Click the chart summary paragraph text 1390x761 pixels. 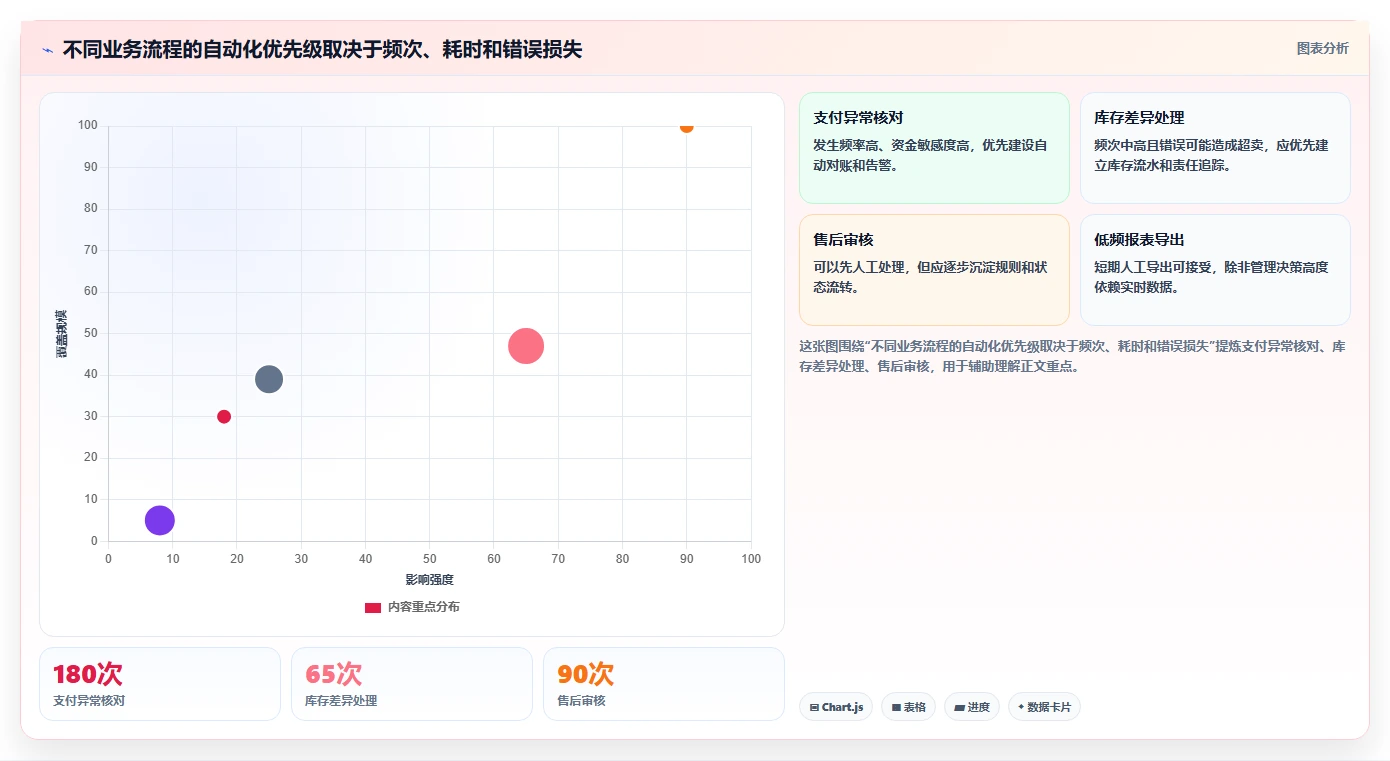(1072, 356)
